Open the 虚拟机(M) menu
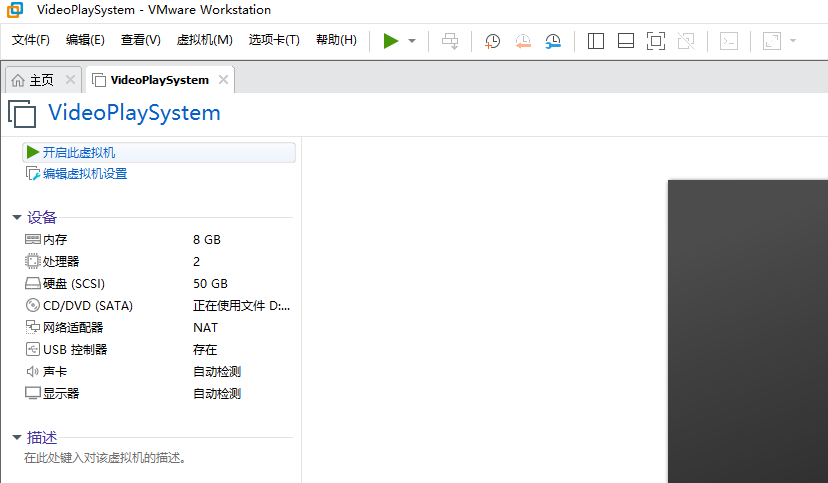 click(204, 40)
